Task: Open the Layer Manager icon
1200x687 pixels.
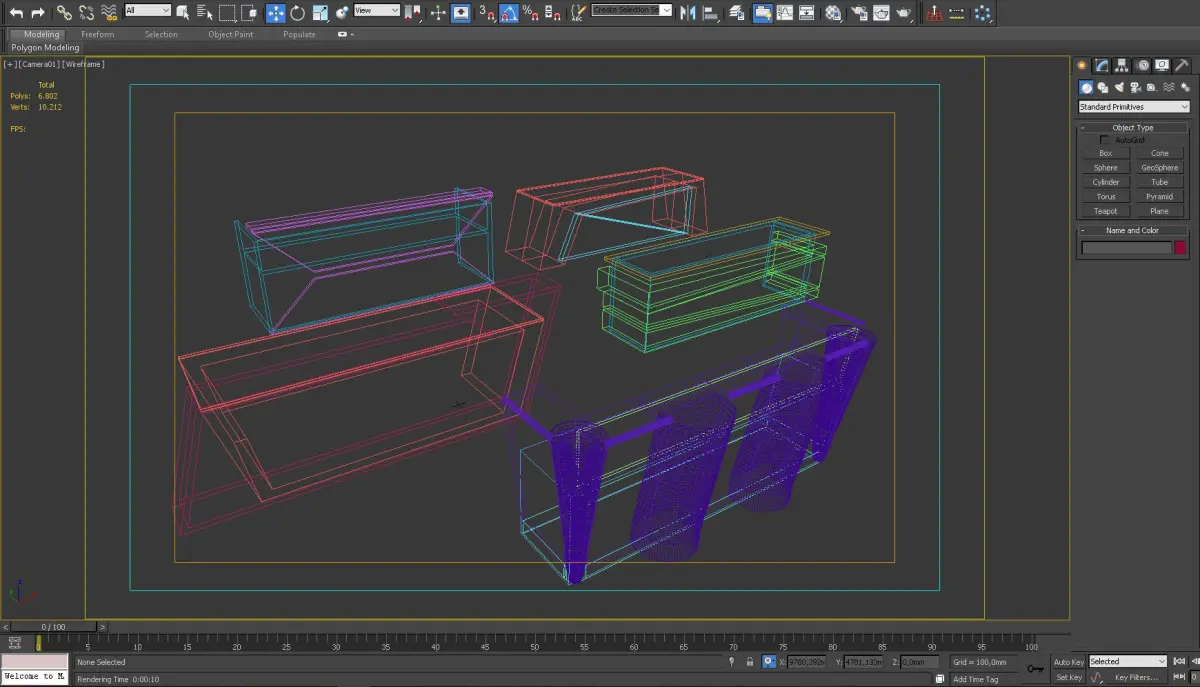Action: tap(736, 13)
